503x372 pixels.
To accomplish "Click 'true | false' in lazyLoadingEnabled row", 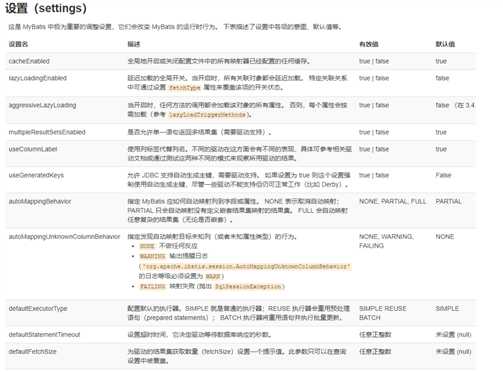I will [374, 78].
